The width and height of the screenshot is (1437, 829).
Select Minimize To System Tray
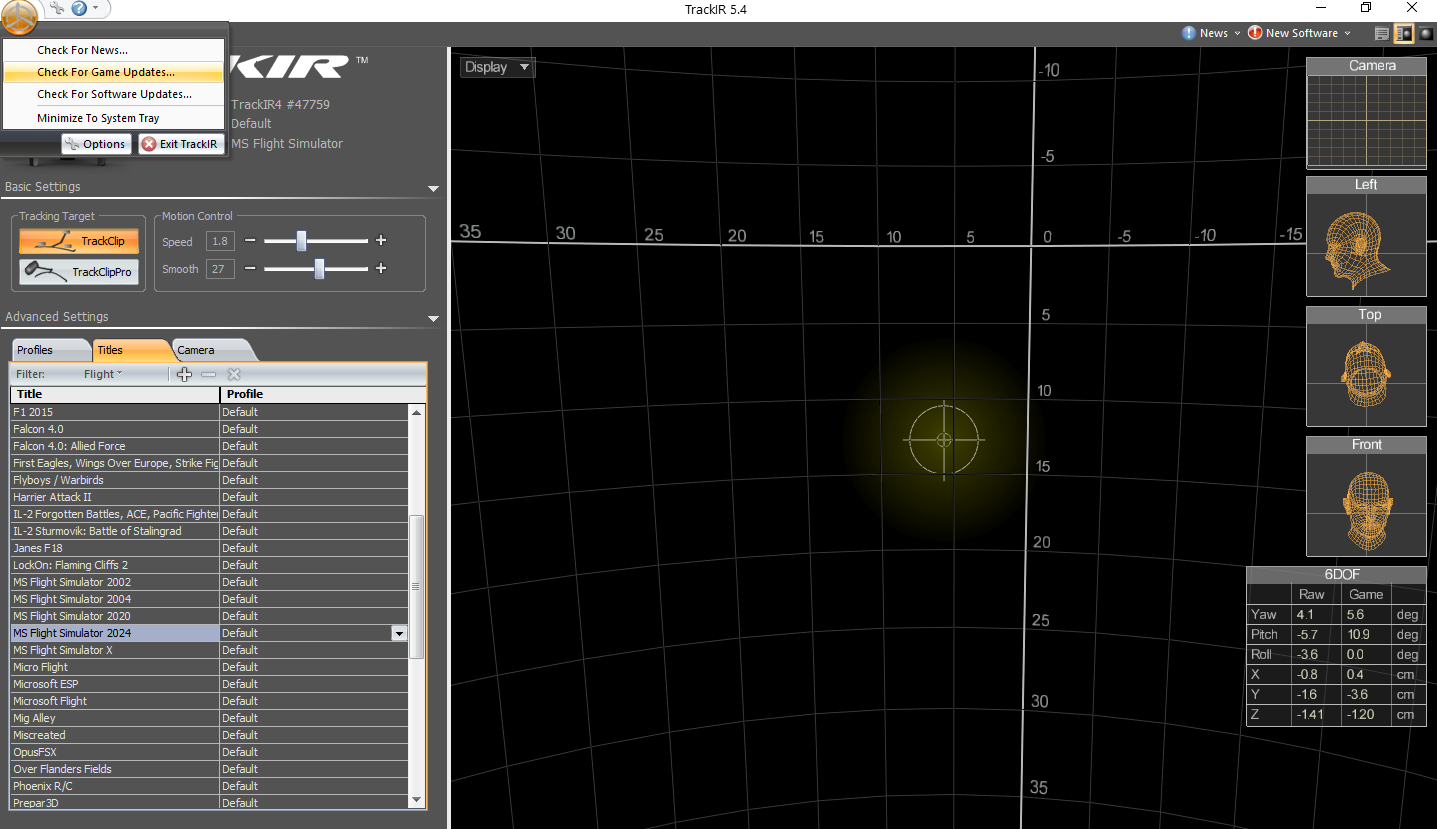[112, 118]
